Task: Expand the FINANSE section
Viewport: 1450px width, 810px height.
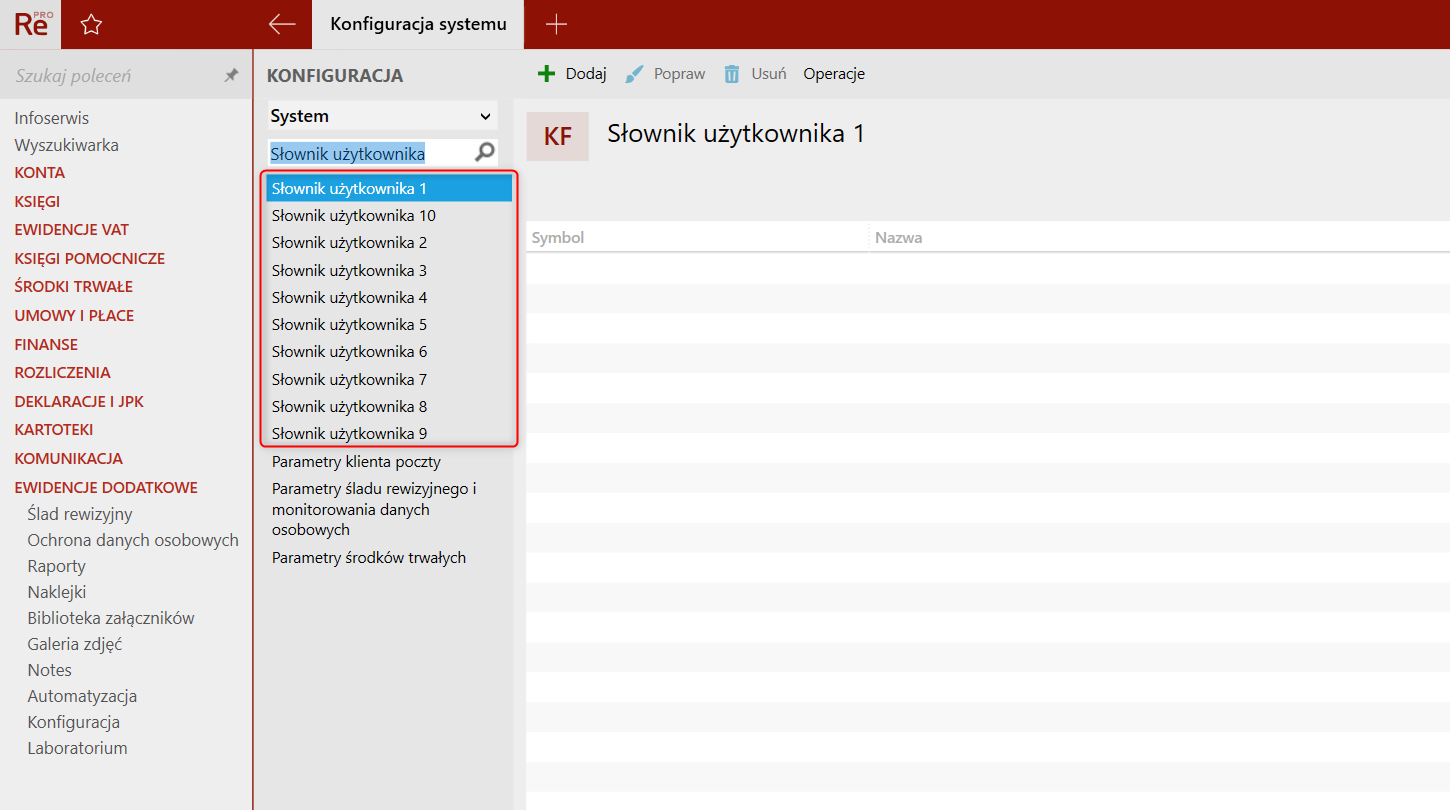Action: tap(46, 345)
